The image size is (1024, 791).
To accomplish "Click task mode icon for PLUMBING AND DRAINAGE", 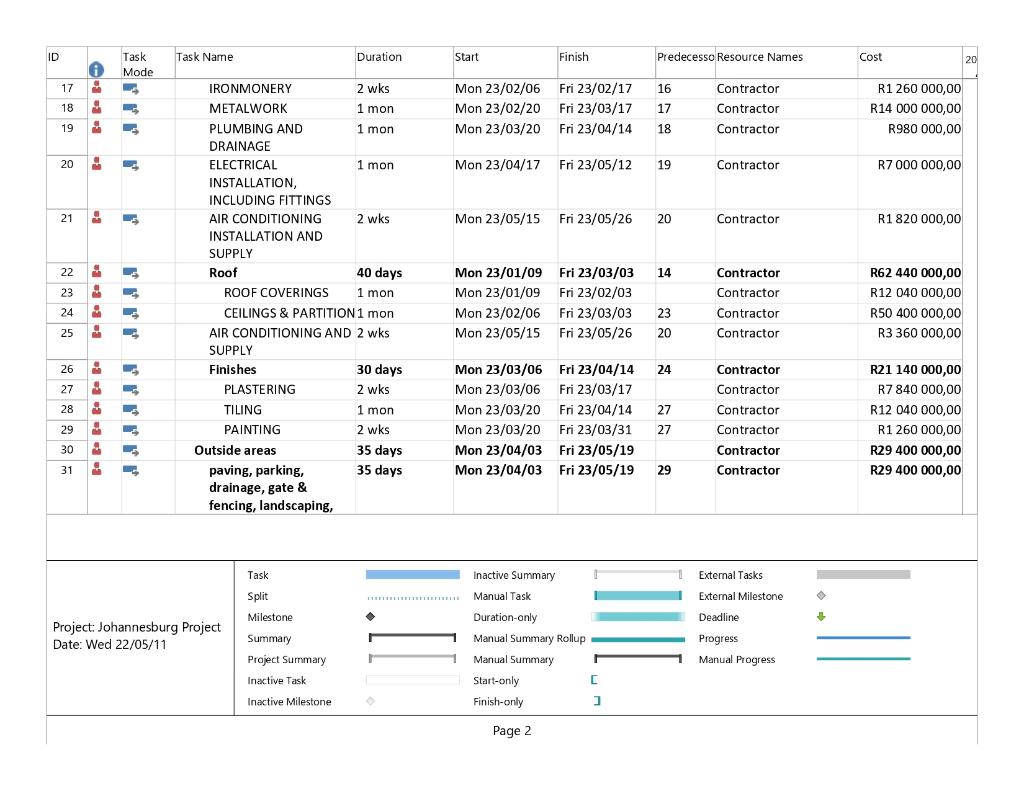I will click(x=131, y=129).
